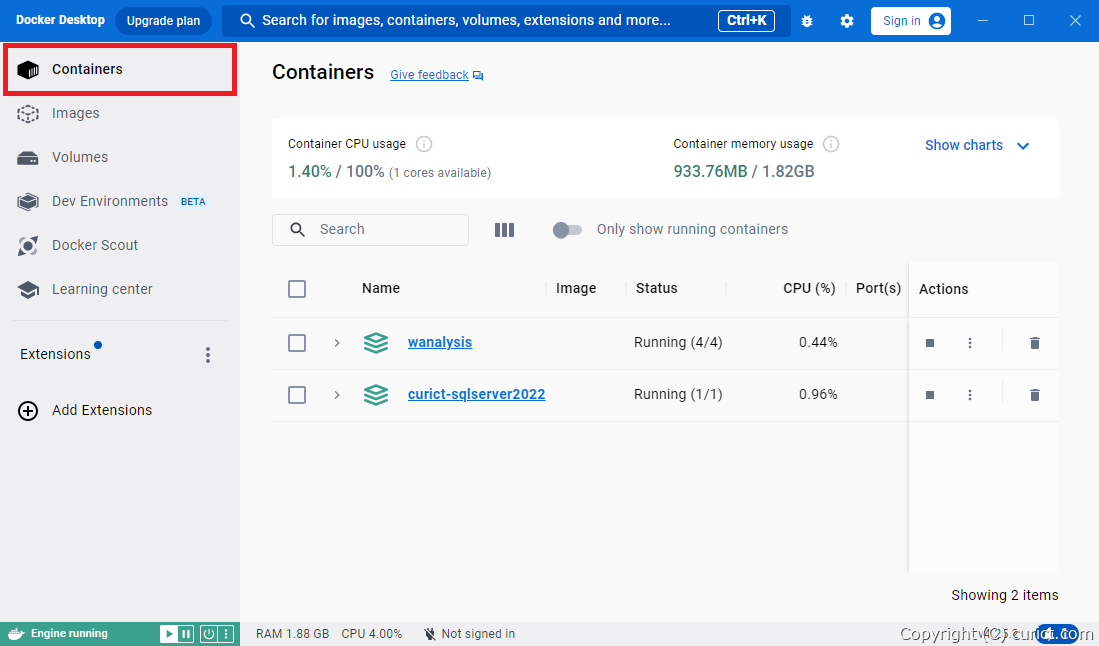The width and height of the screenshot is (1099, 646).
Task: Expand the wanalysis container group
Action: [337, 343]
